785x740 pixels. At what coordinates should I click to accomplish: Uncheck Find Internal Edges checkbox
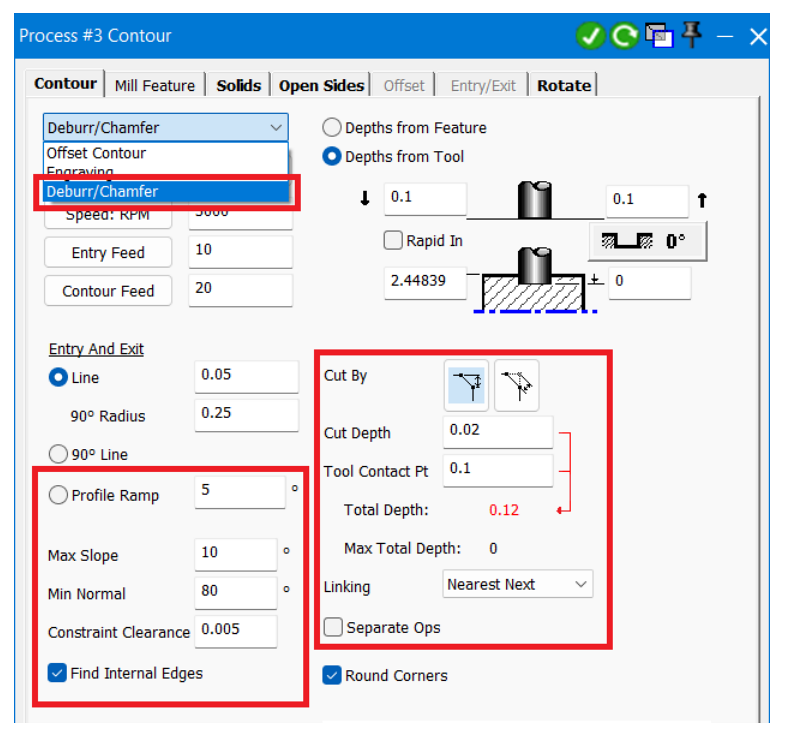57,673
